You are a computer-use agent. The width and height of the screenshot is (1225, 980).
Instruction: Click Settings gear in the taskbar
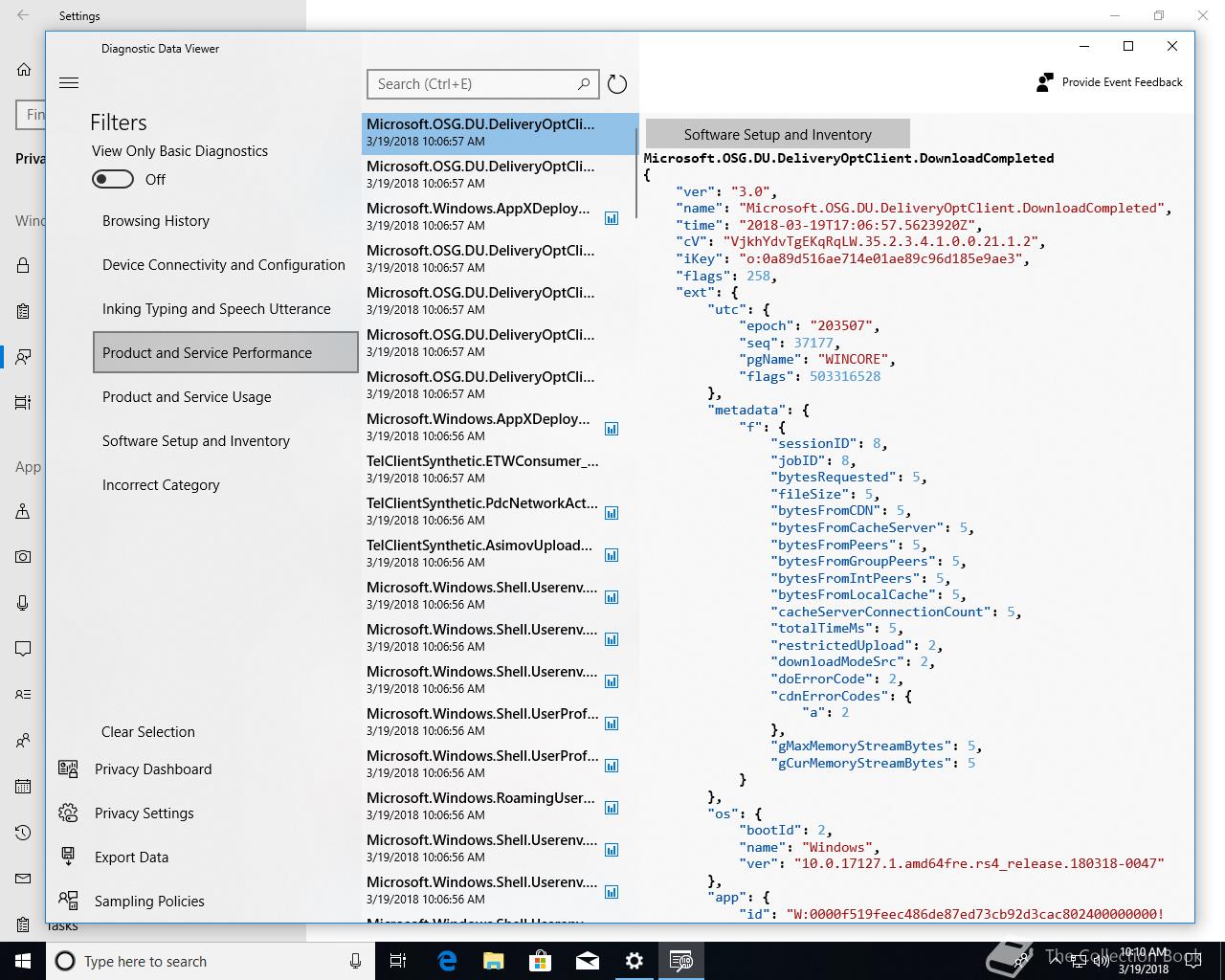(x=635, y=961)
